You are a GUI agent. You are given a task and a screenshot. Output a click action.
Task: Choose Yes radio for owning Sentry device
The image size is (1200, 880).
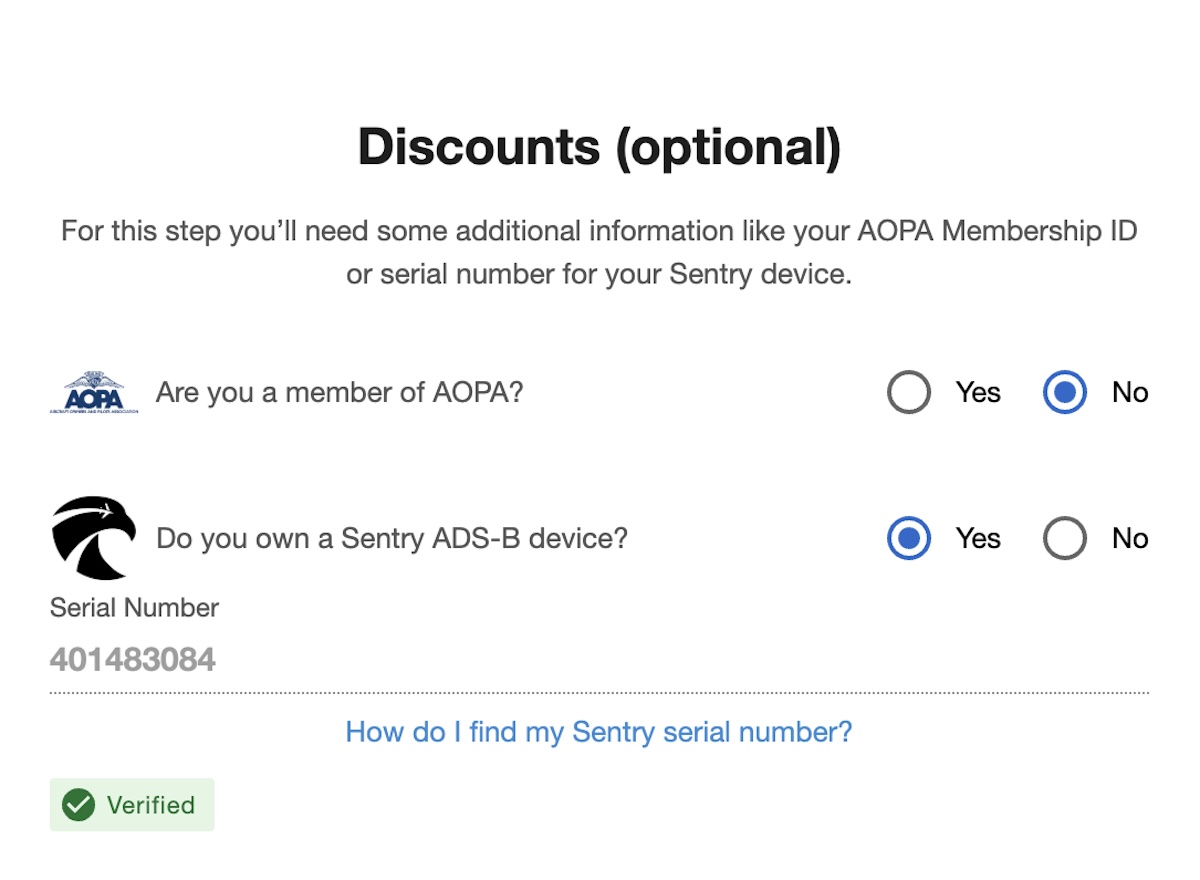[909, 539]
